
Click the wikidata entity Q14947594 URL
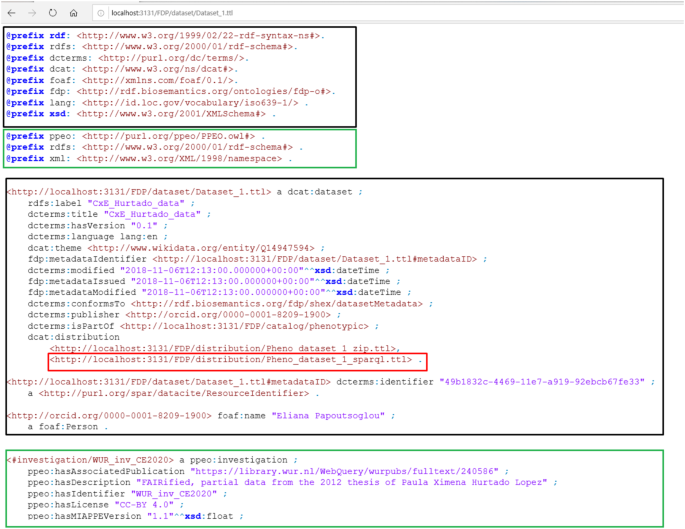pyautogui.click(x=201, y=248)
